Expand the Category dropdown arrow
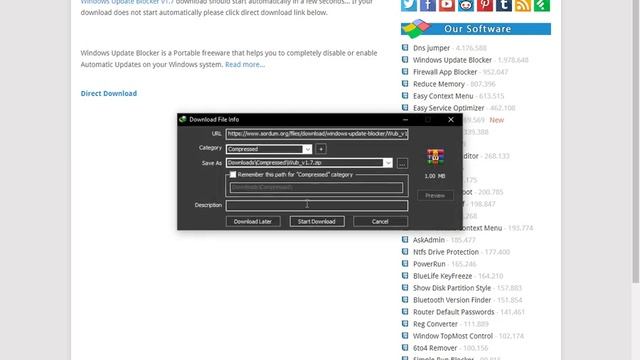This screenshot has height=360, width=640. click(x=307, y=149)
